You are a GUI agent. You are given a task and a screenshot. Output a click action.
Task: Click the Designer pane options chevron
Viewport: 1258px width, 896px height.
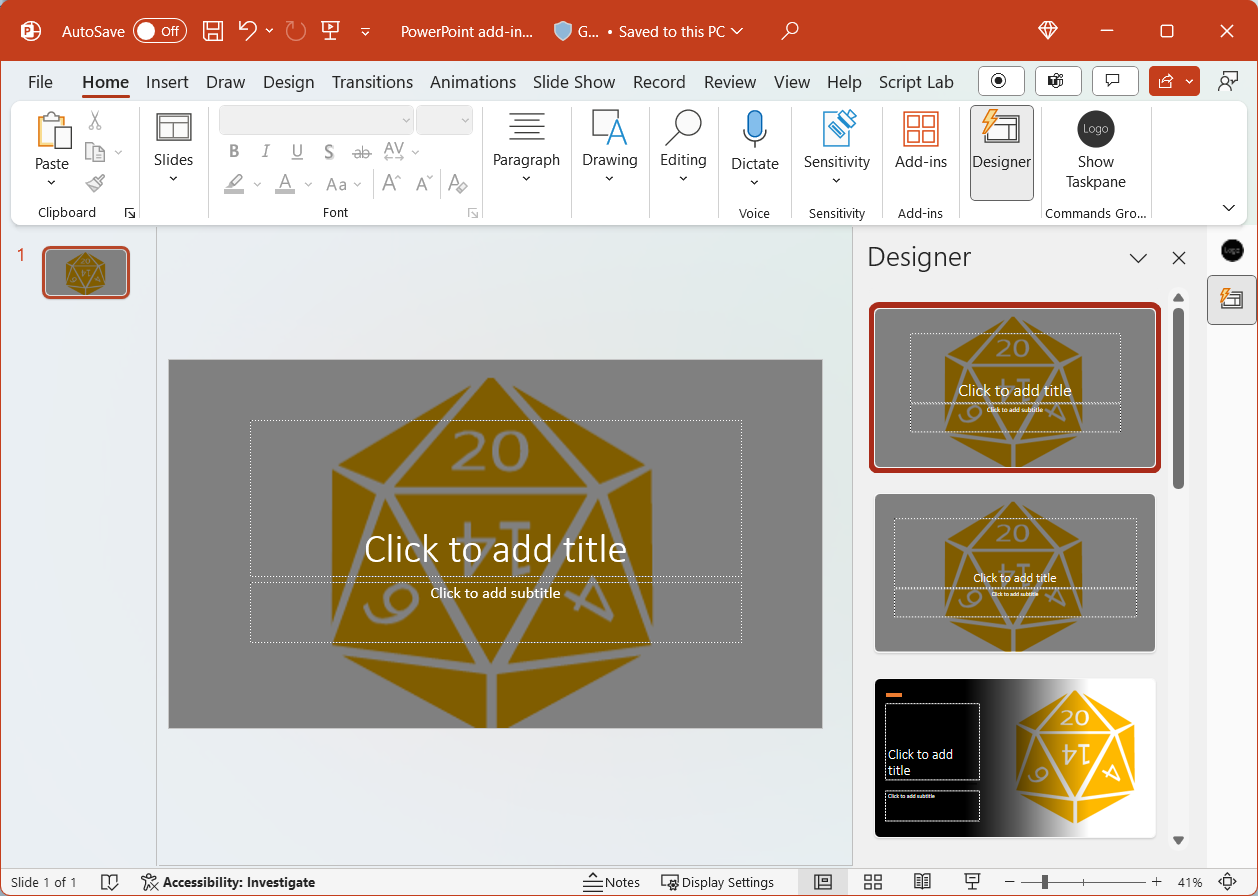click(1138, 258)
